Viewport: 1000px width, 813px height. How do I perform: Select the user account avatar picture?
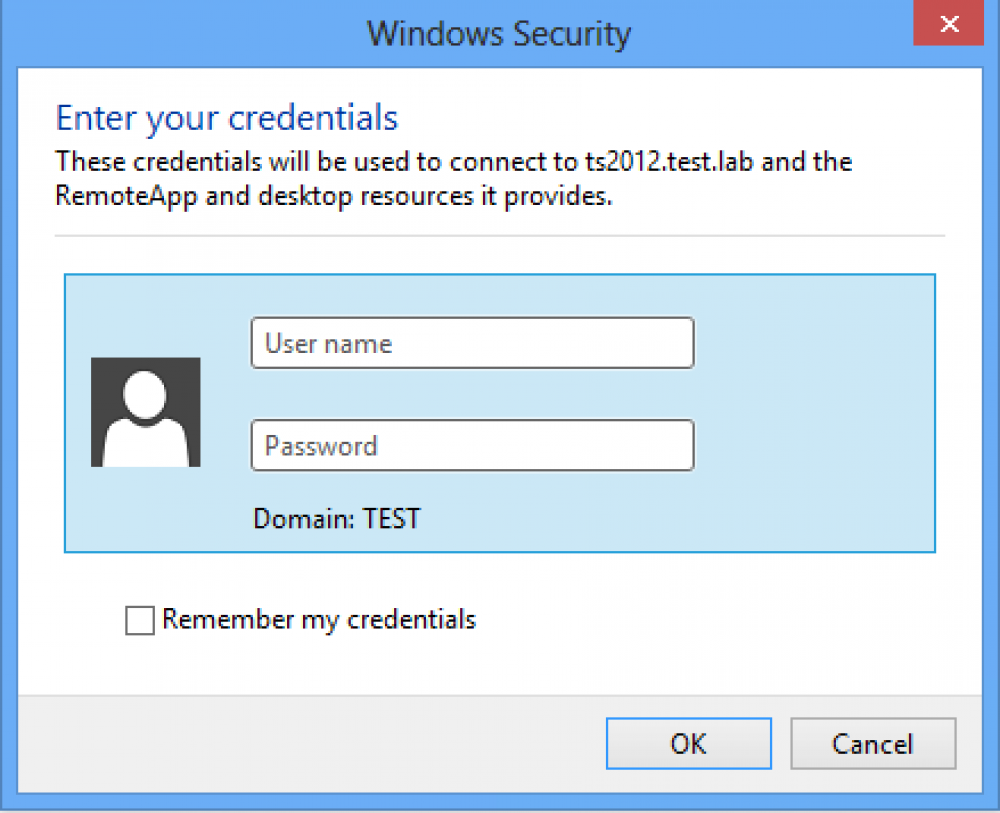146,412
